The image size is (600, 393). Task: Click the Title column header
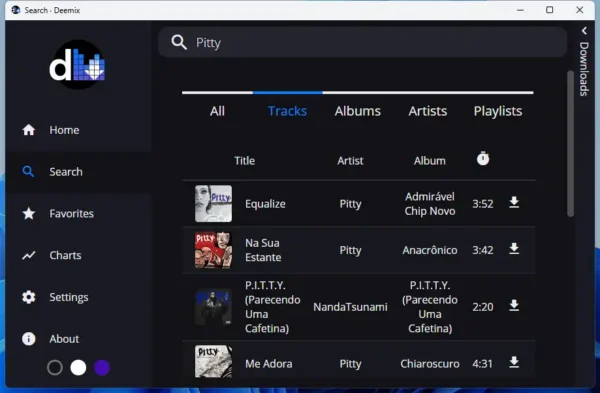(245, 160)
